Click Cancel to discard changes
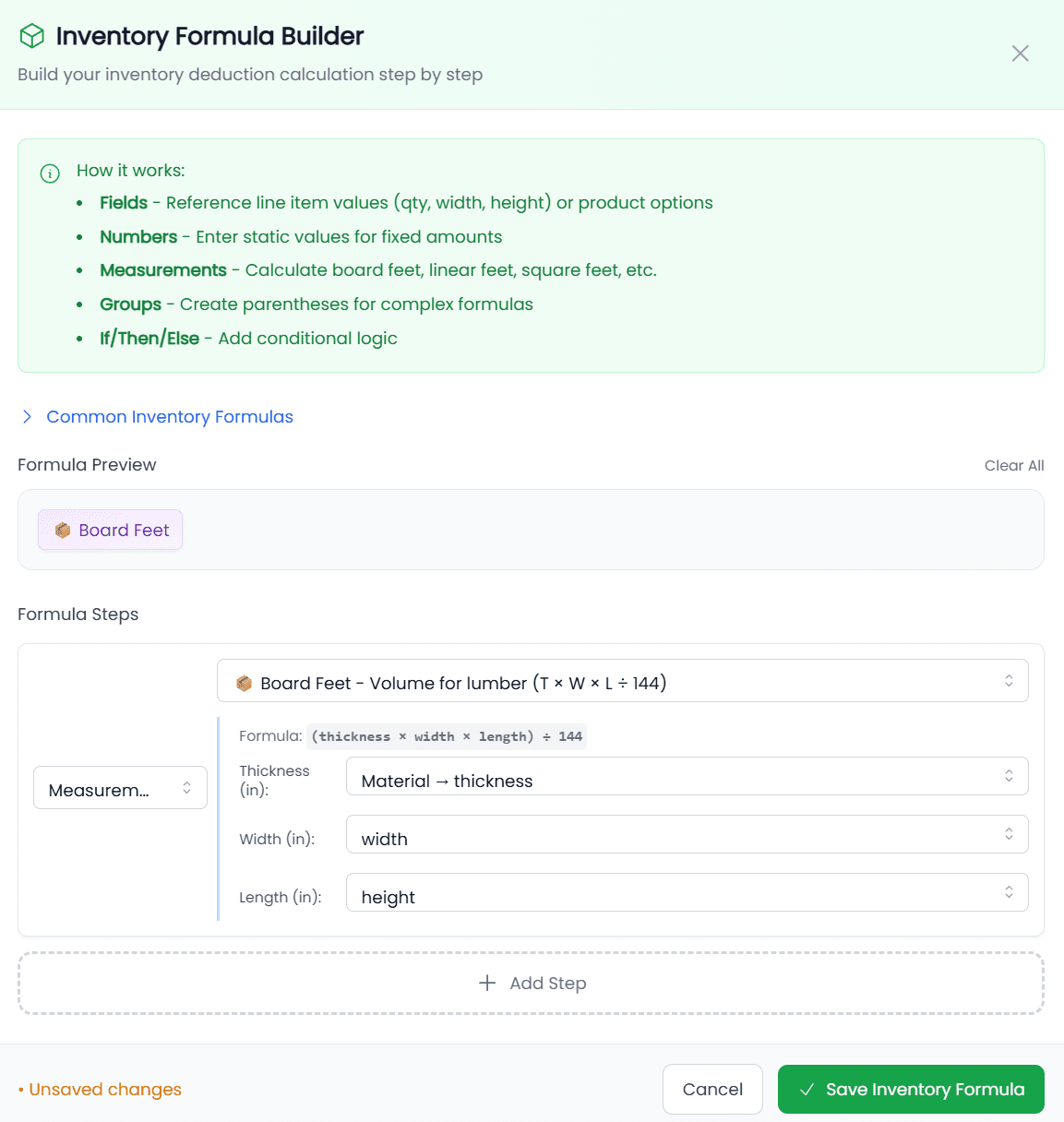Image resolution: width=1064 pixels, height=1122 pixels. click(x=712, y=1089)
